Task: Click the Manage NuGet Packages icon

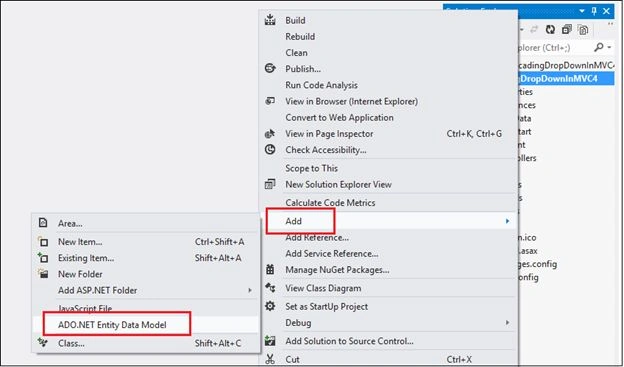Action: pos(270,269)
